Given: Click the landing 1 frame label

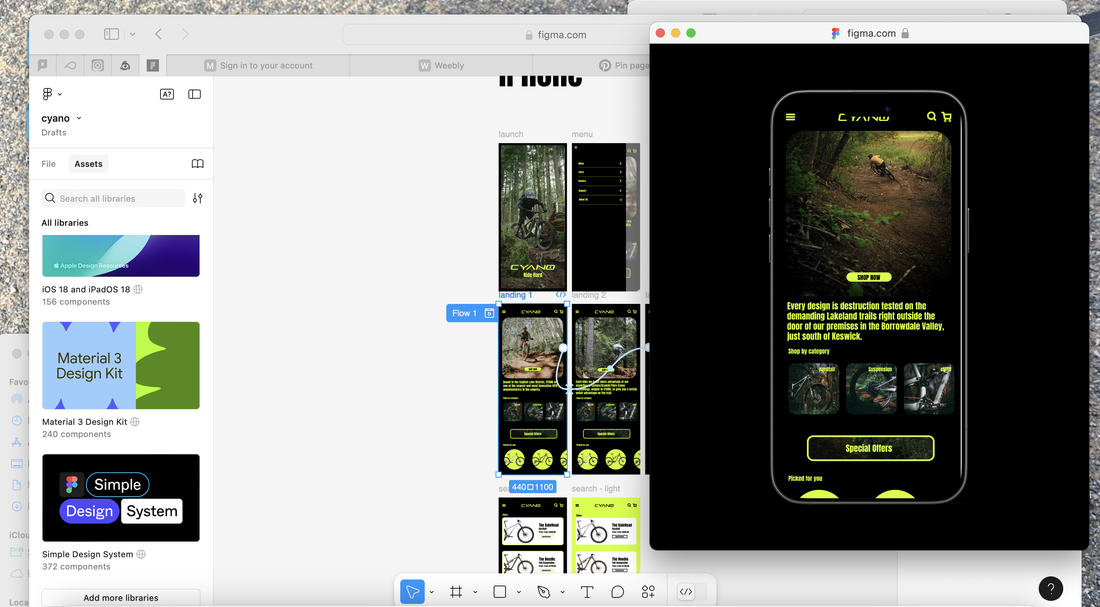Looking at the screenshot, I should (515, 295).
